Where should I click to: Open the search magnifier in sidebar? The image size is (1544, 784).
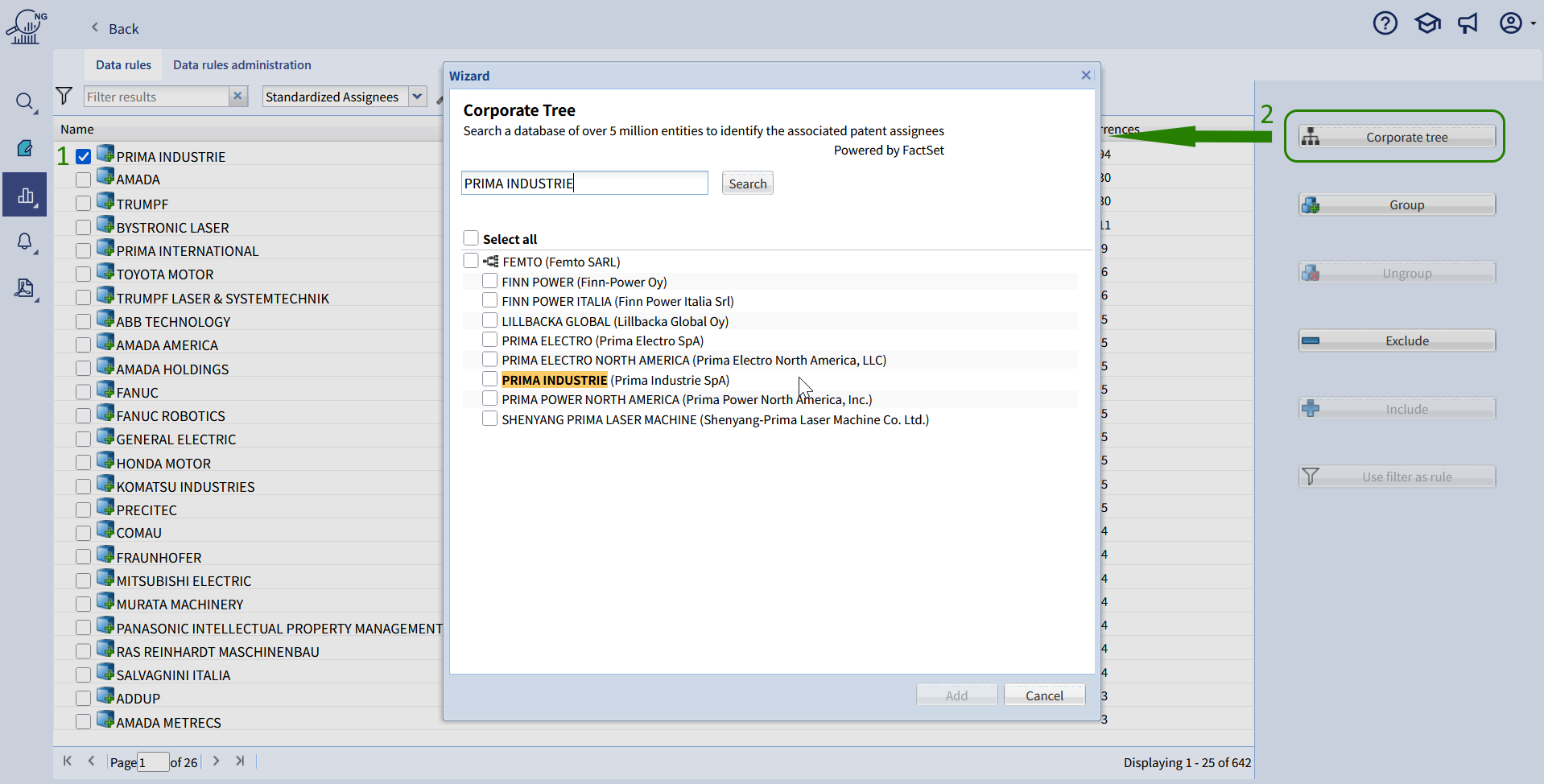25,101
